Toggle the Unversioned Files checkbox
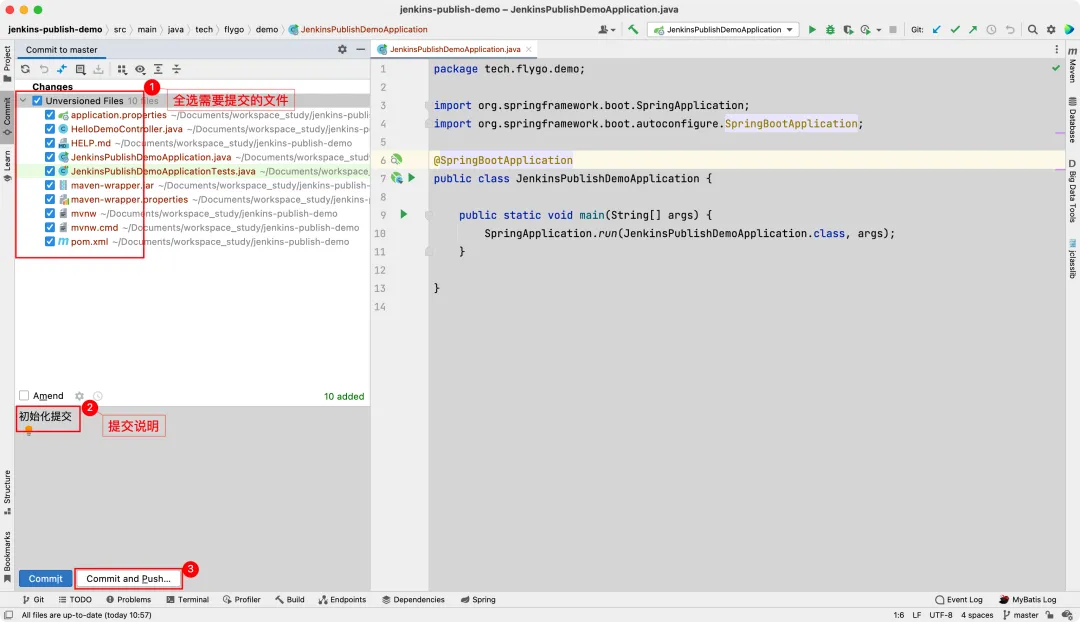The height and width of the screenshot is (622, 1080). [x=37, y=101]
